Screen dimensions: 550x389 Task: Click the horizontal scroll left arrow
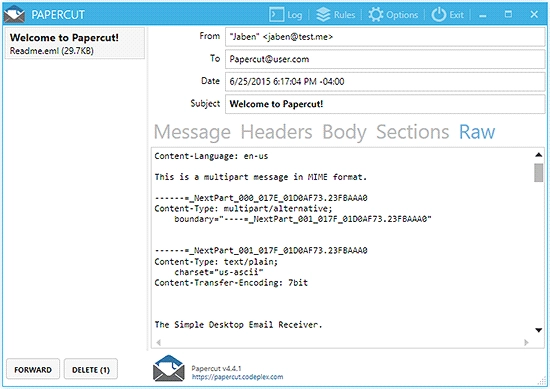pos(159,342)
